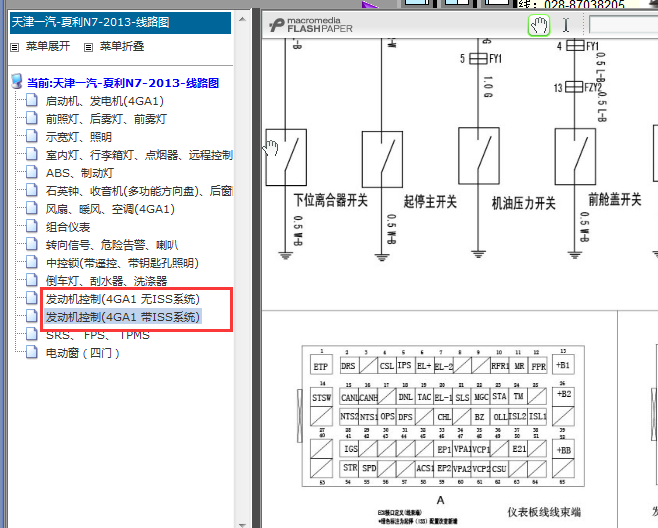Open ABS、制动灯 diagram
The image size is (658, 528).
point(80,173)
